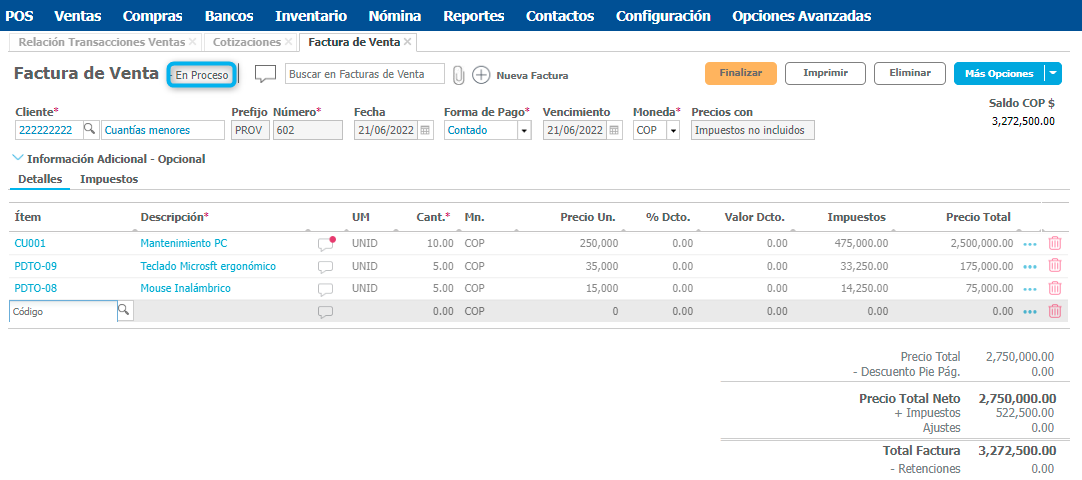Open the Vencimiento calendar picker icon
Screen dimensions: 1082x480
pos(614,130)
